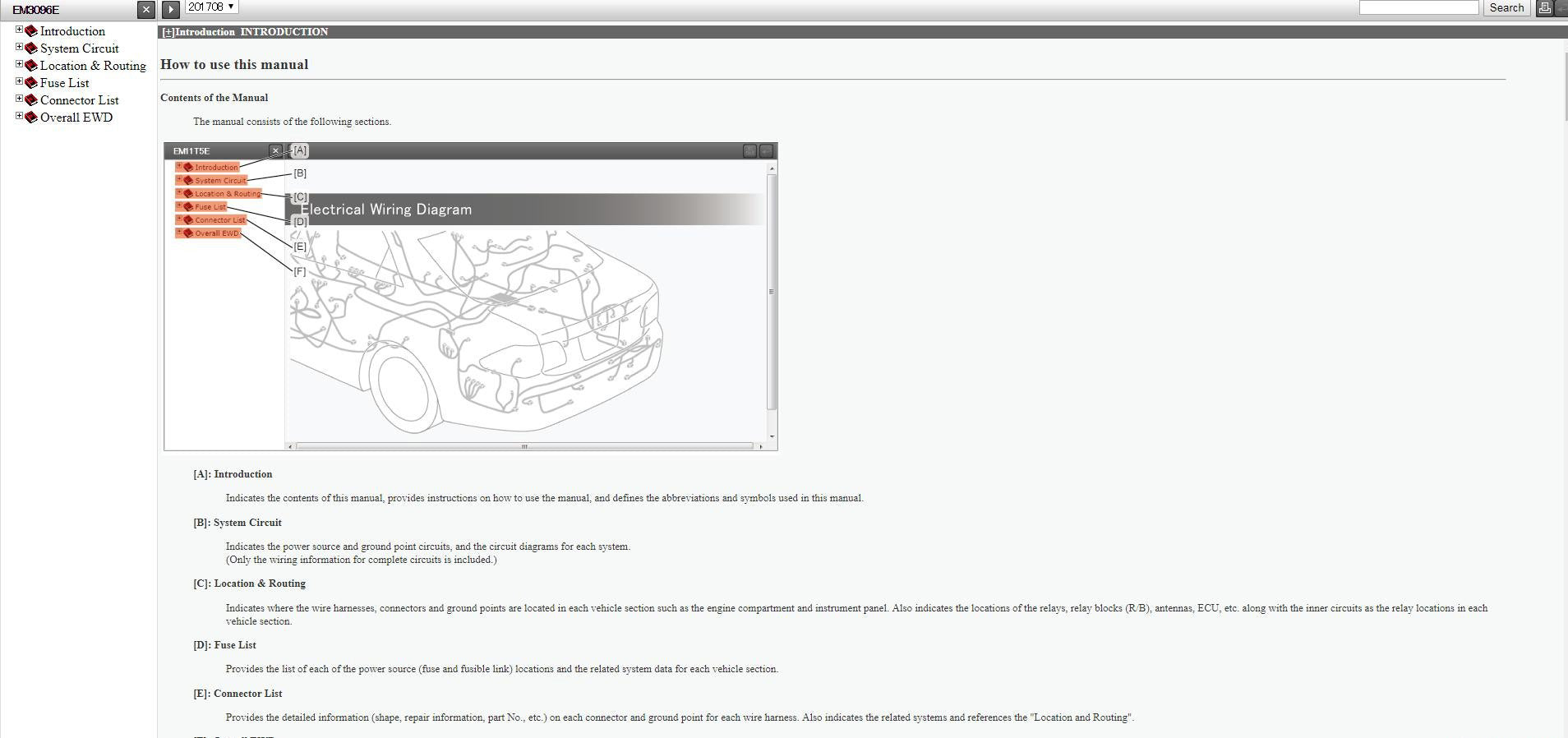Toggle the [±] Introduction header collapse
Image resolution: width=1568 pixels, height=738 pixels.
click(168, 32)
